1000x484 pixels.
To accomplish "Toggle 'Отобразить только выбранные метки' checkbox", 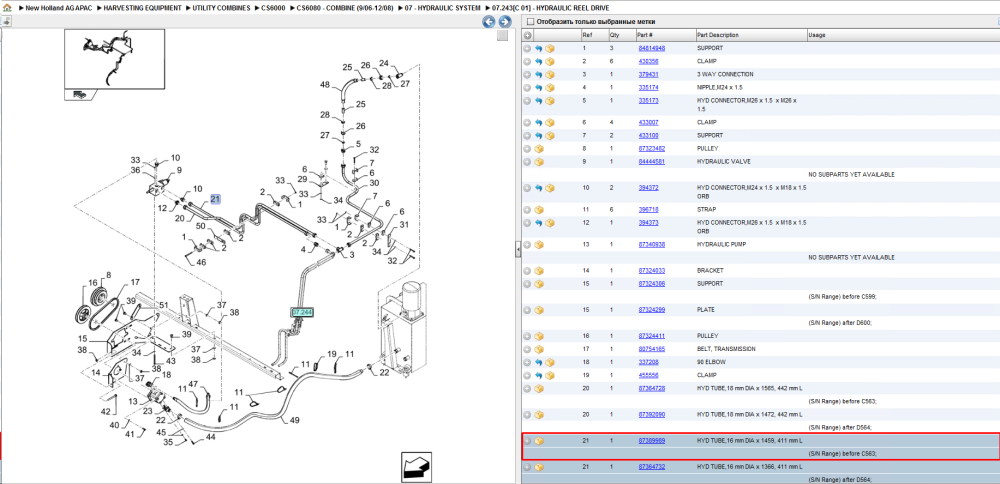I will pos(529,22).
